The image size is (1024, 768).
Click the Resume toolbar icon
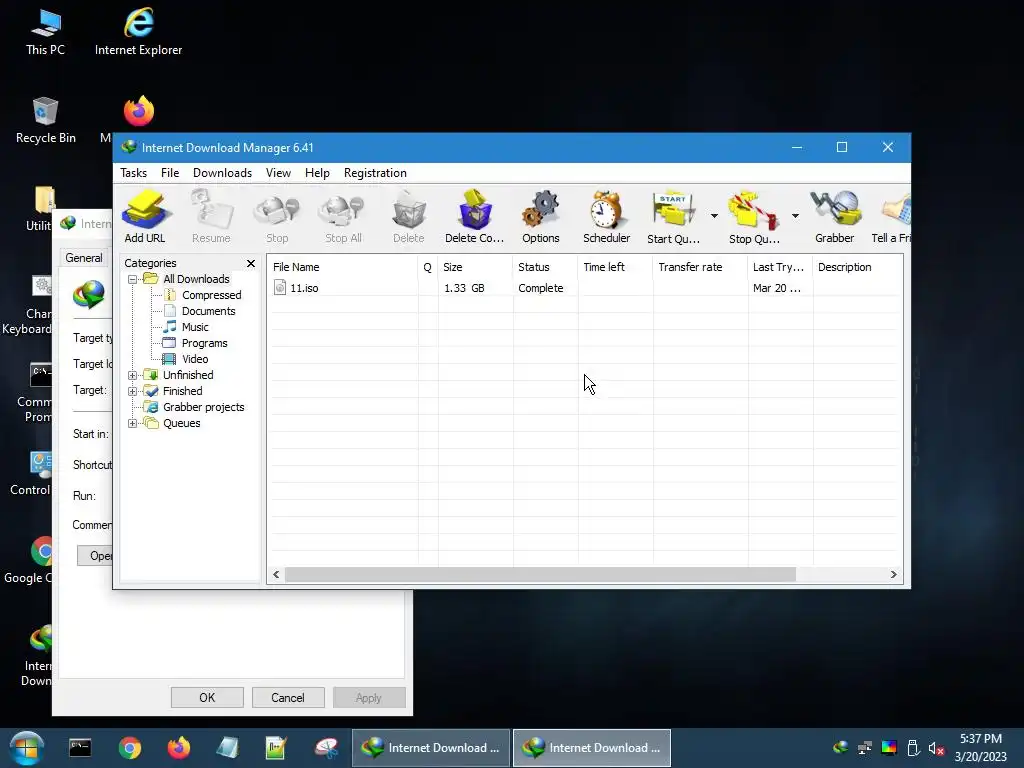211,216
